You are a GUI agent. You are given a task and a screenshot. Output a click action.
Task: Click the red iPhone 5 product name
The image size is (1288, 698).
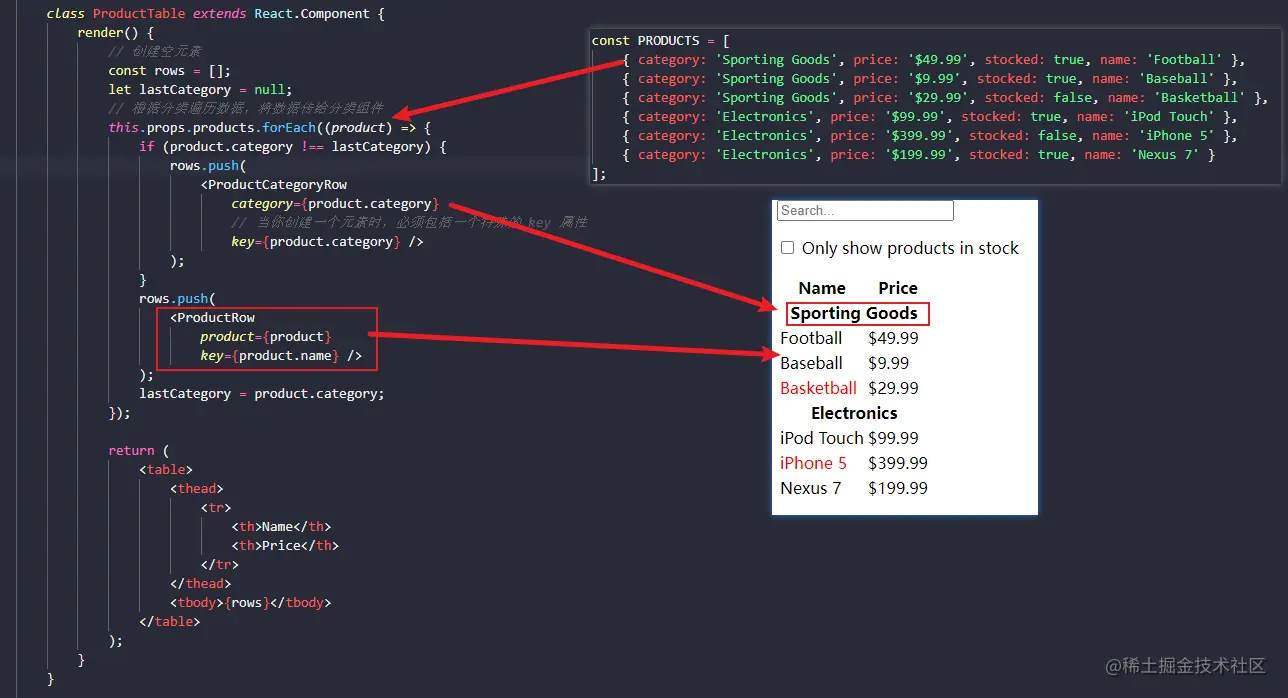(813, 463)
